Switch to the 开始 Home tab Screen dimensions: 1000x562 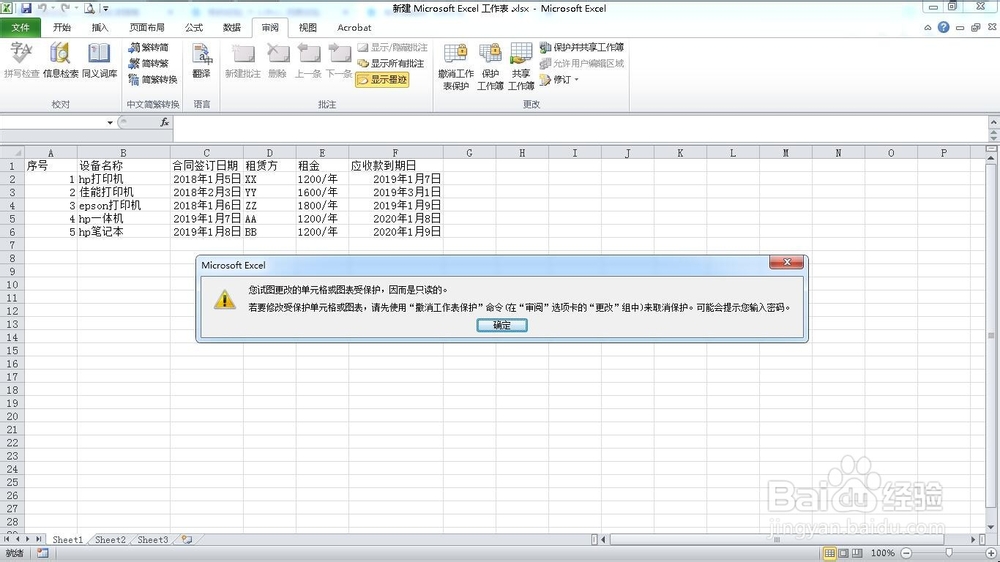pyautogui.click(x=62, y=27)
